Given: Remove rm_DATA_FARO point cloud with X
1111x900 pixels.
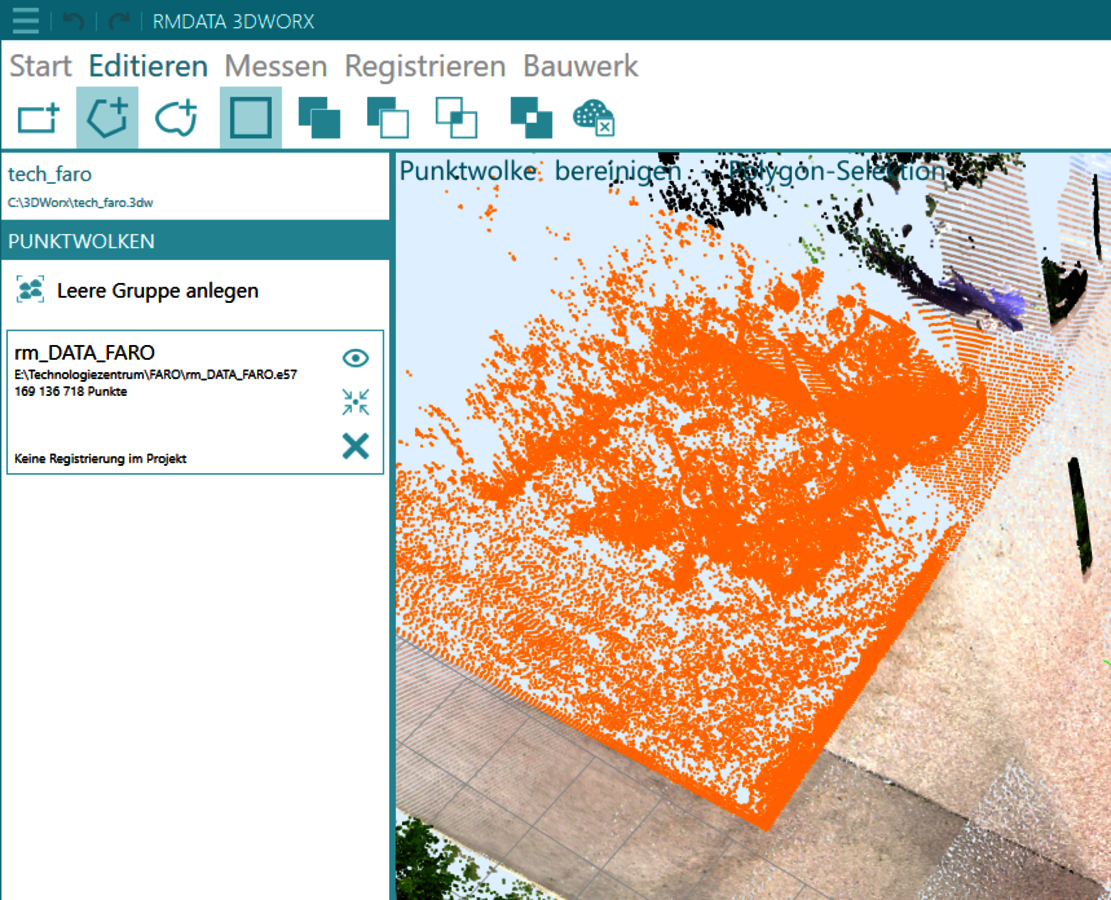Looking at the screenshot, I should coord(355,446).
